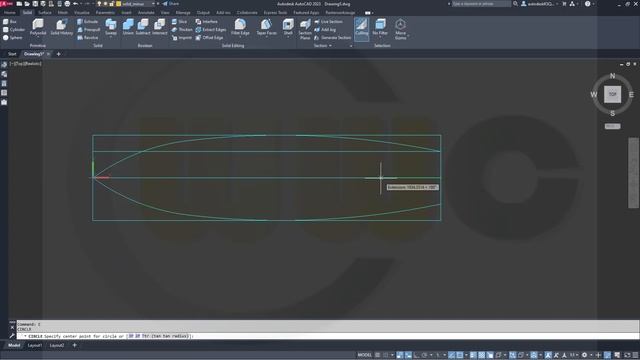Screen dimensions: 640x360
Task: Toggle the Ortho mode status button
Action: (x=416, y=355)
